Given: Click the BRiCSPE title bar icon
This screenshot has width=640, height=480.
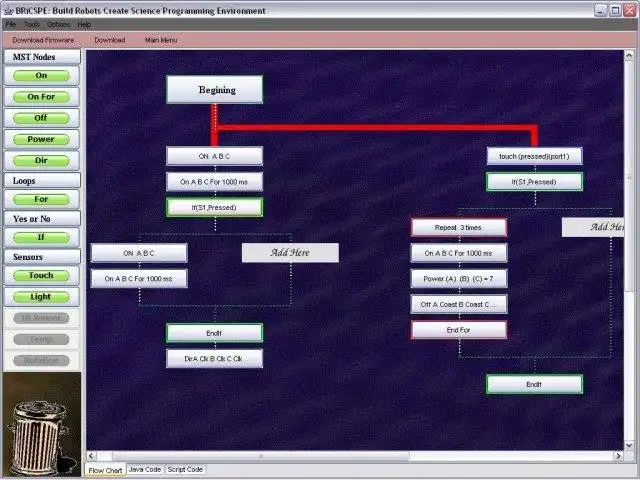Looking at the screenshot, I should [x=8, y=11].
